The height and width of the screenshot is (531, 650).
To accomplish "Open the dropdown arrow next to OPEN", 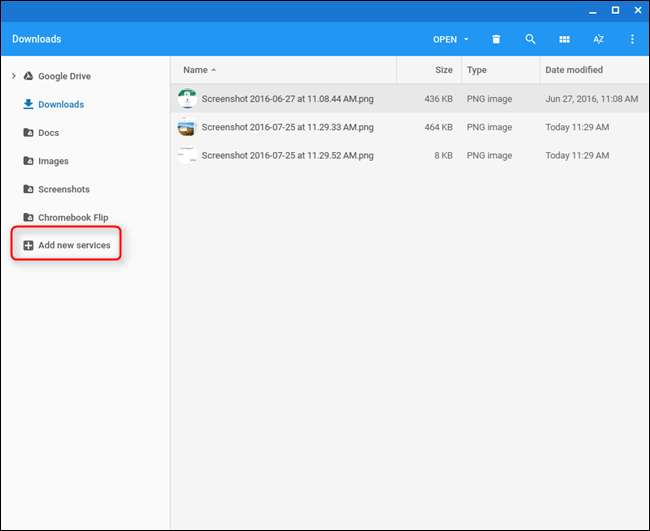I will pyautogui.click(x=466, y=40).
